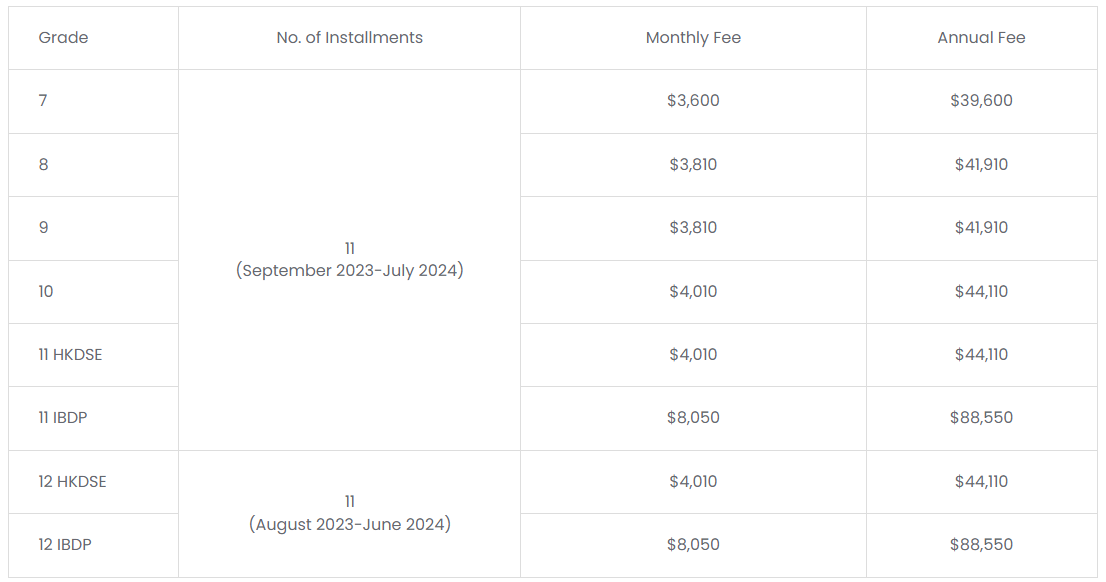Click the Monthly Fee column header

click(693, 38)
